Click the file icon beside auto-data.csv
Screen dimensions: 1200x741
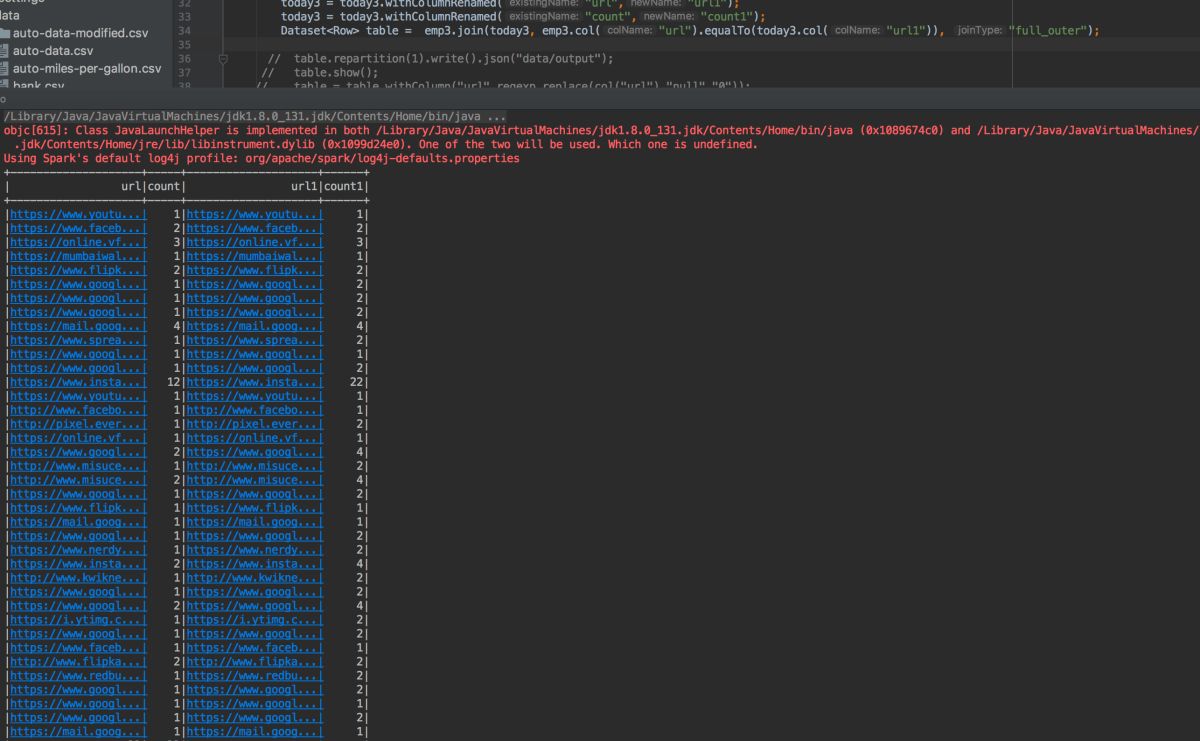(x=5, y=51)
